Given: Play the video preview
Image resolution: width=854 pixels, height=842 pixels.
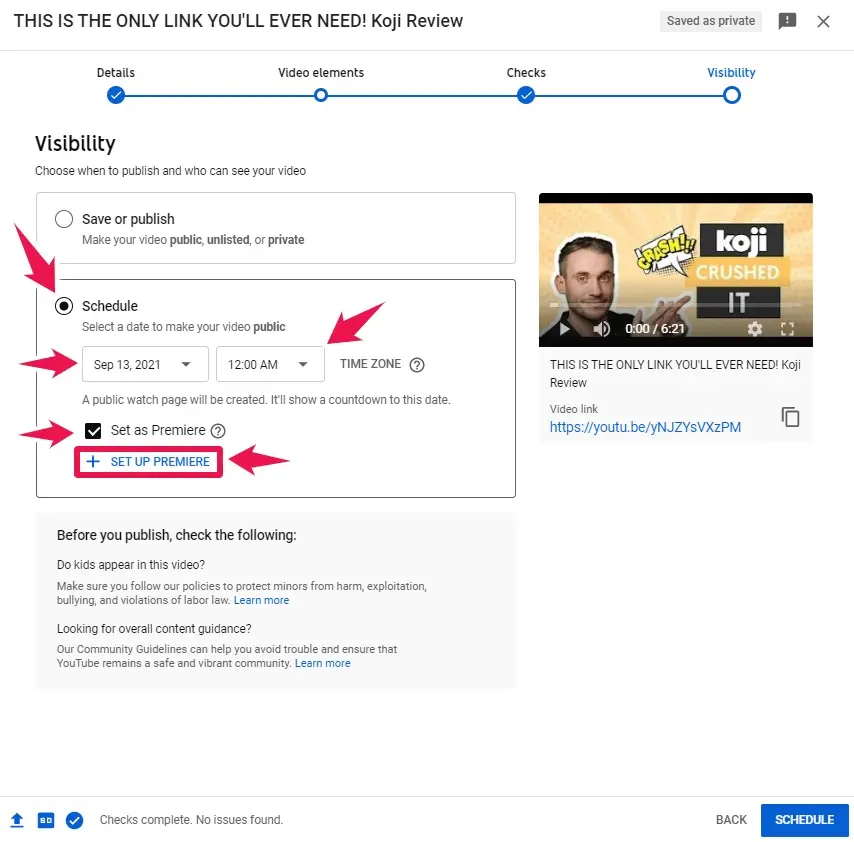Looking at the screenshot, I should (x=564, y=328).
